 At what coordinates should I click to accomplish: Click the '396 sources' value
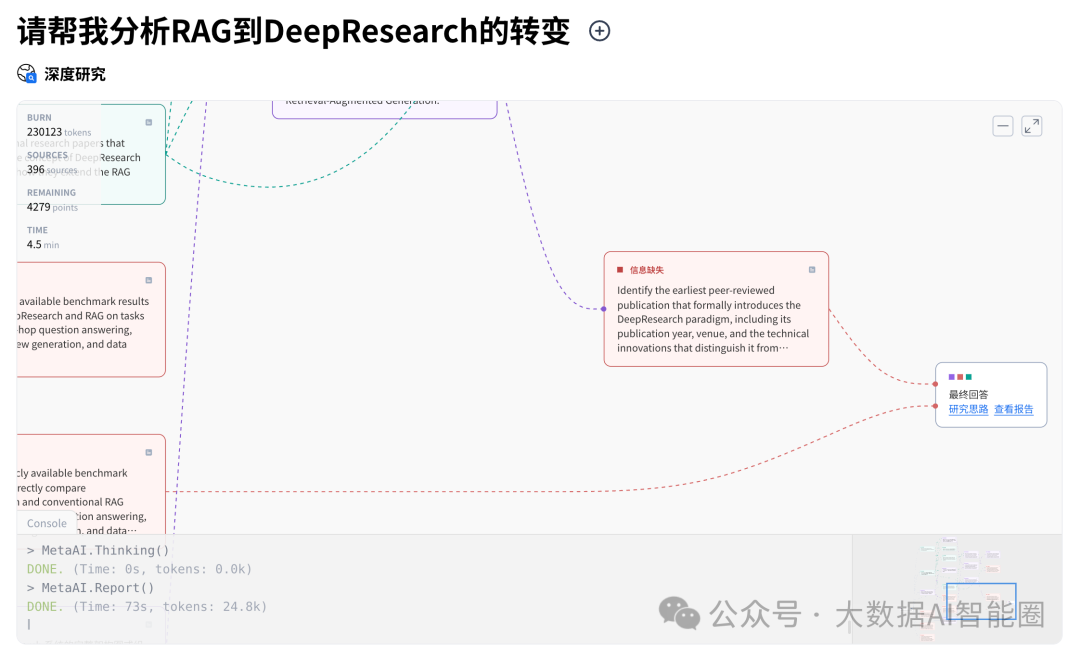52,169
